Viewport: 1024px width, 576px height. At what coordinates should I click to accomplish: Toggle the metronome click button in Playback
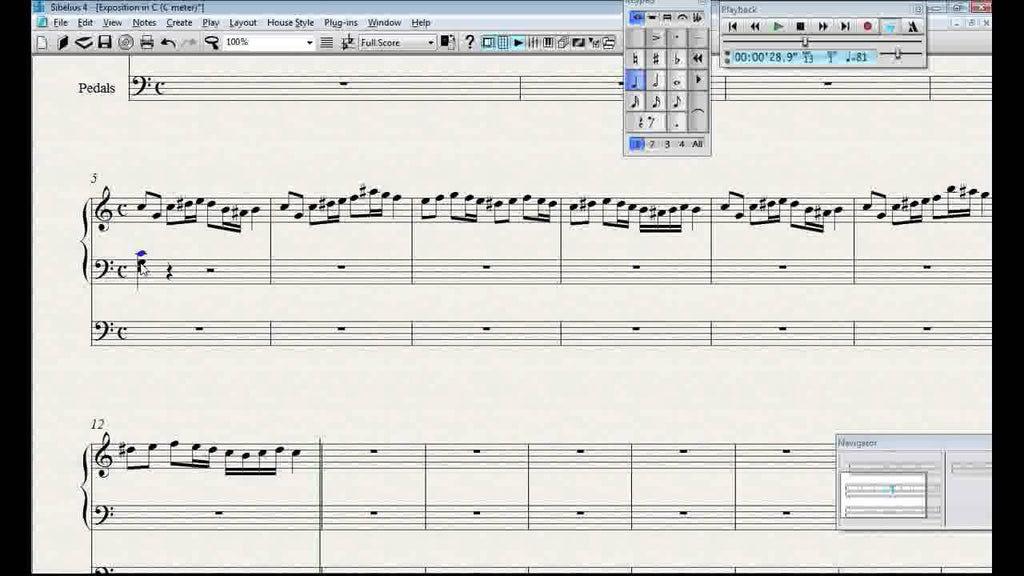pyautogui.click(x=912, y=27)
